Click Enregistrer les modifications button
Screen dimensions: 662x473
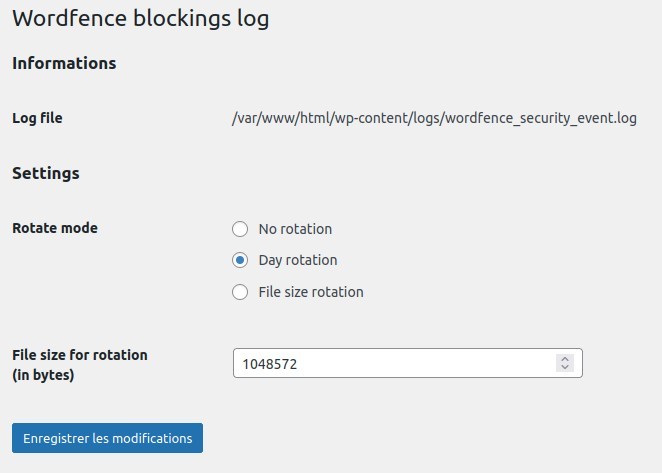click(x=107, y=438)
